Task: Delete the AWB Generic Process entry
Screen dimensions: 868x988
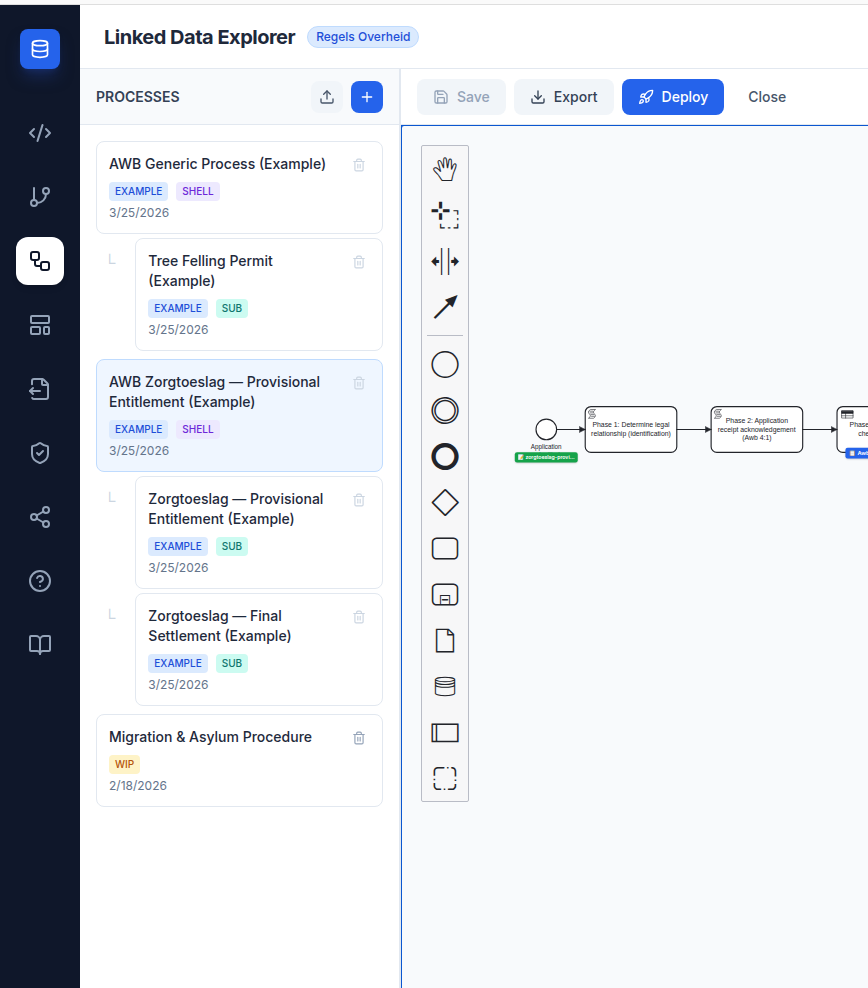Action: pos(359,165)
